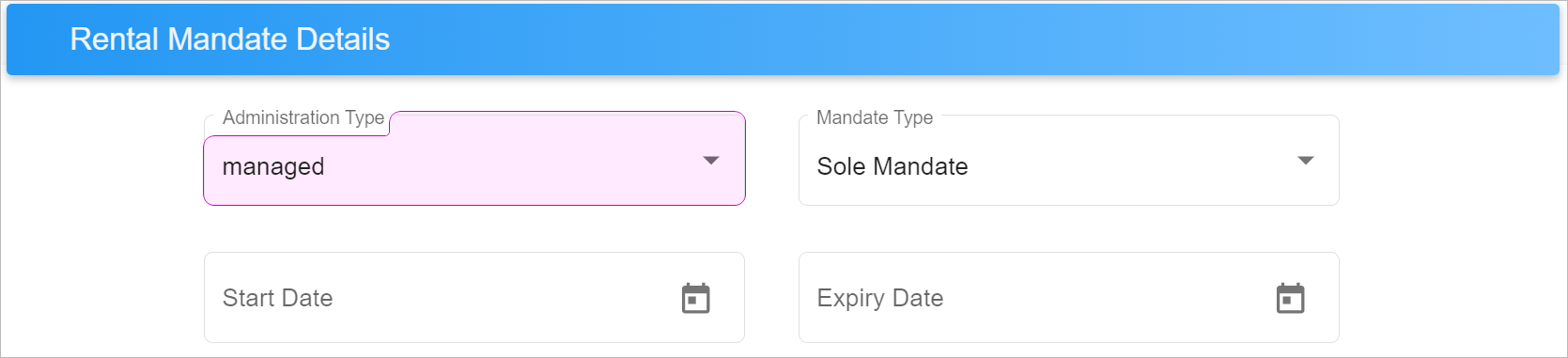Click the Mandate Type field label

[x=875, y=117]
